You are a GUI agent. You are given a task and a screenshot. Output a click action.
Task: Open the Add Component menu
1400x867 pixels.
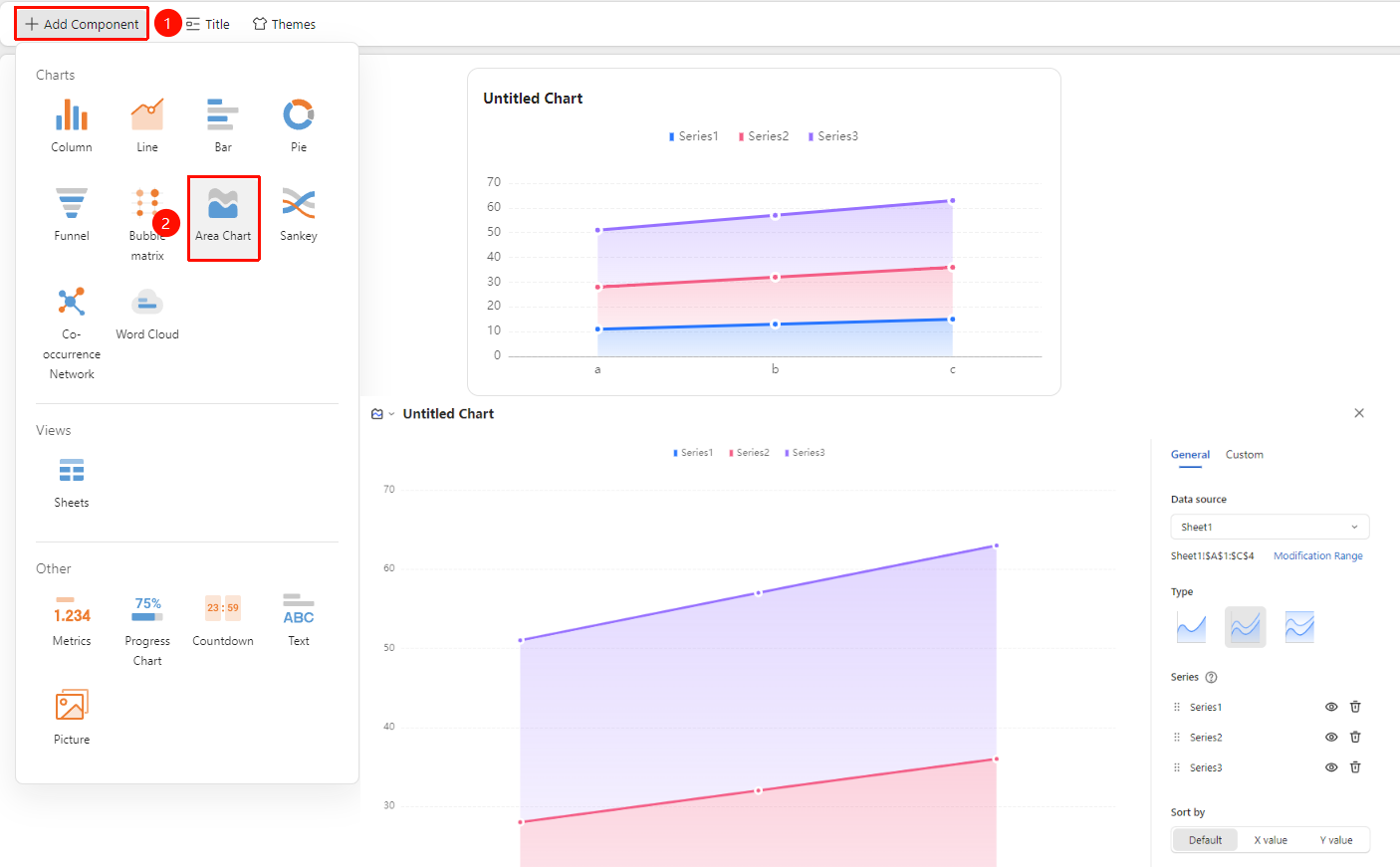(82, 24)
